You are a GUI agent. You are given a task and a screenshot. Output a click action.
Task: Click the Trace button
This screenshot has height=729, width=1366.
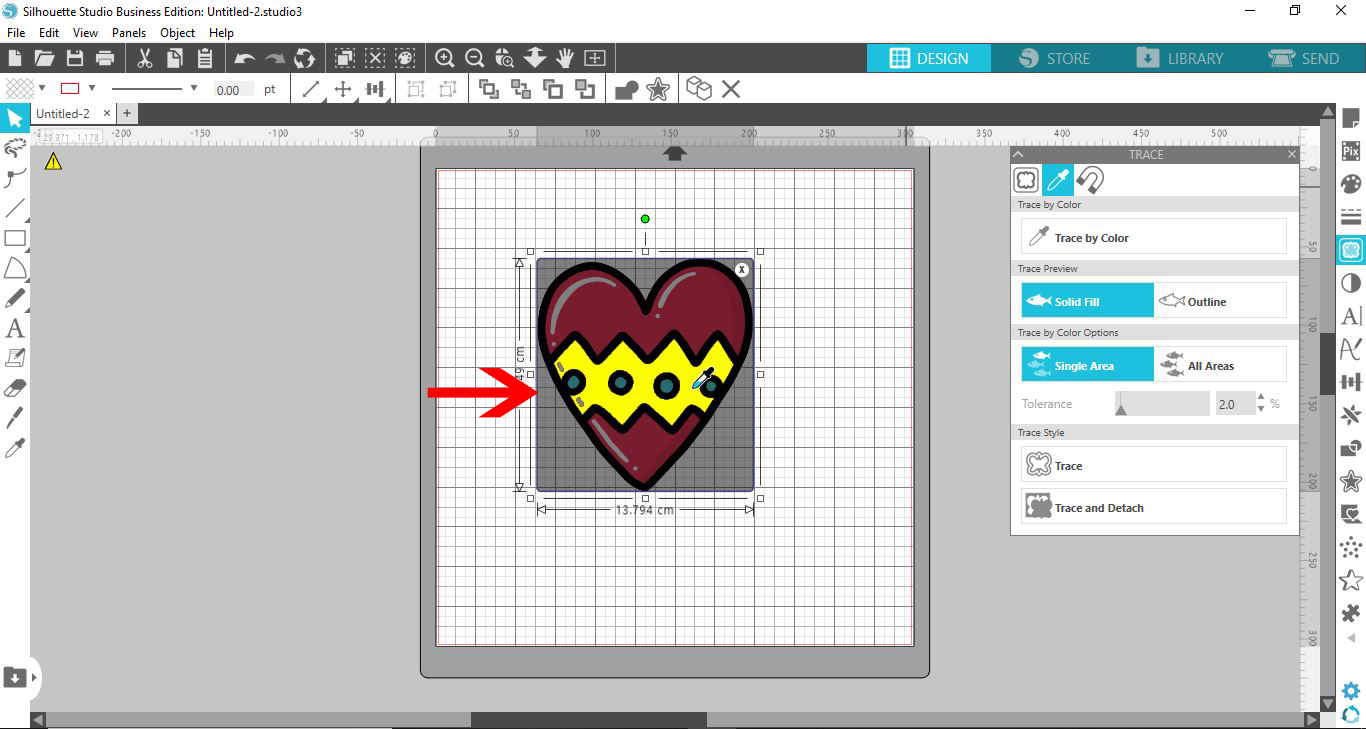pos(1154,465)
